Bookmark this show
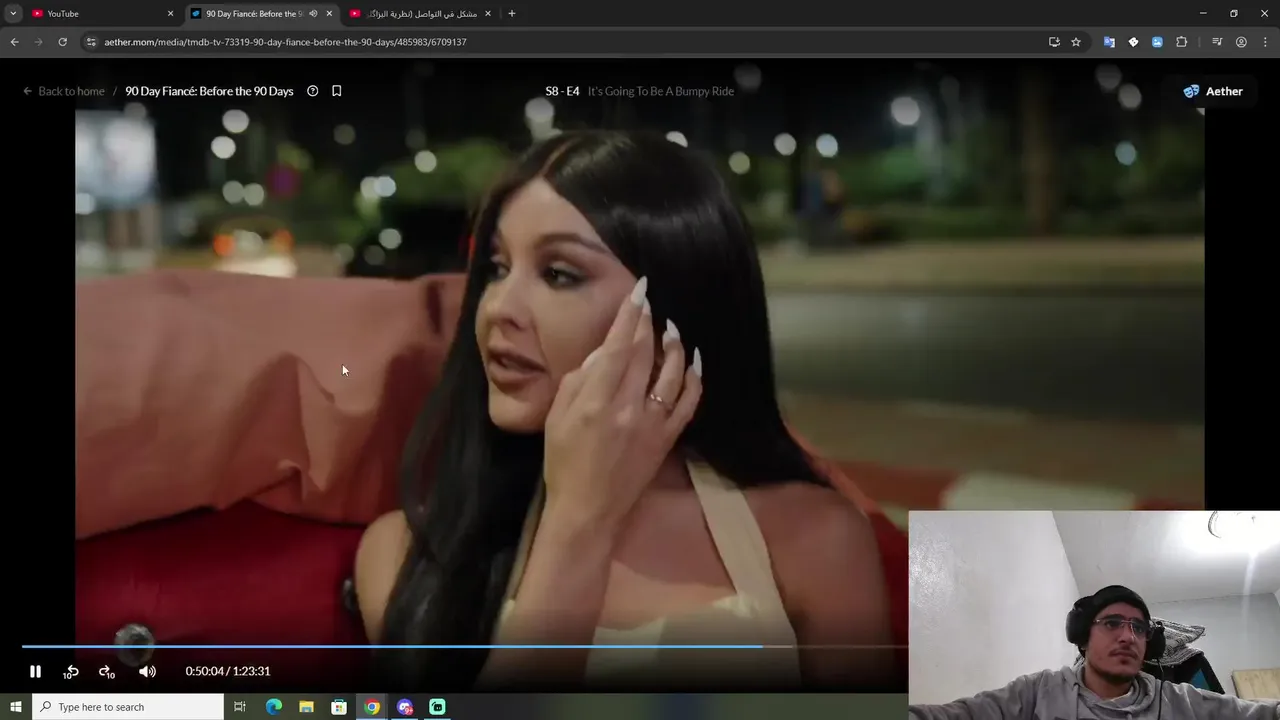The width and height of the screenshot is (1280, 720). pos(337,91)
